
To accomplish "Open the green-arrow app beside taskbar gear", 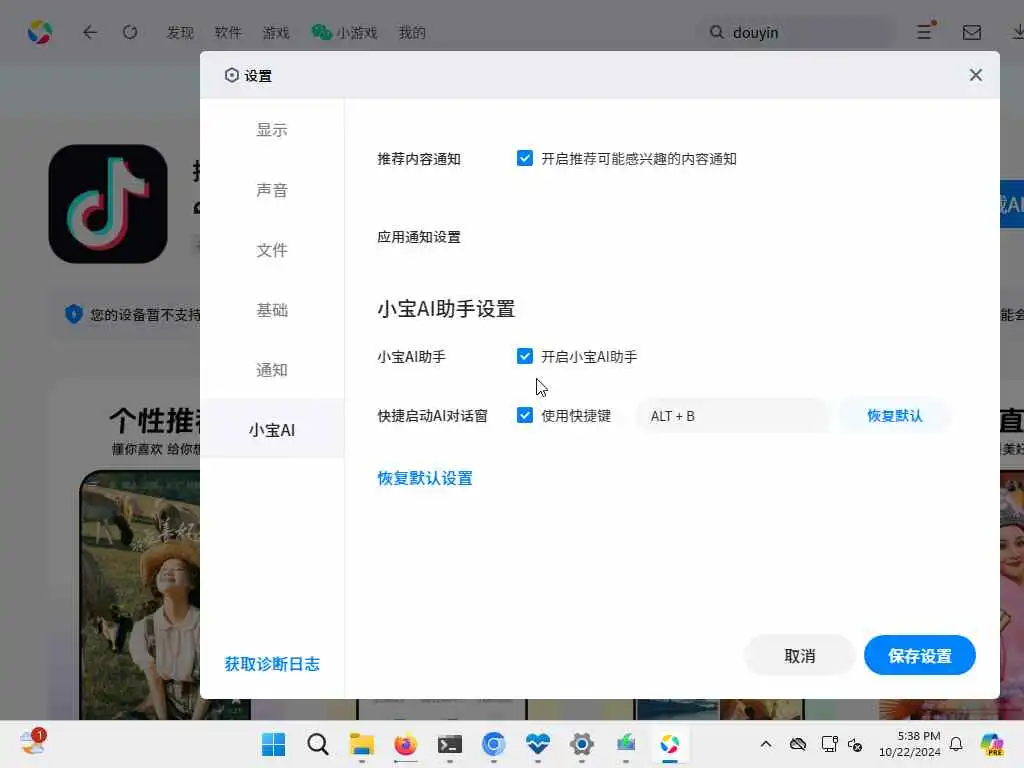I will pos(626,744).
